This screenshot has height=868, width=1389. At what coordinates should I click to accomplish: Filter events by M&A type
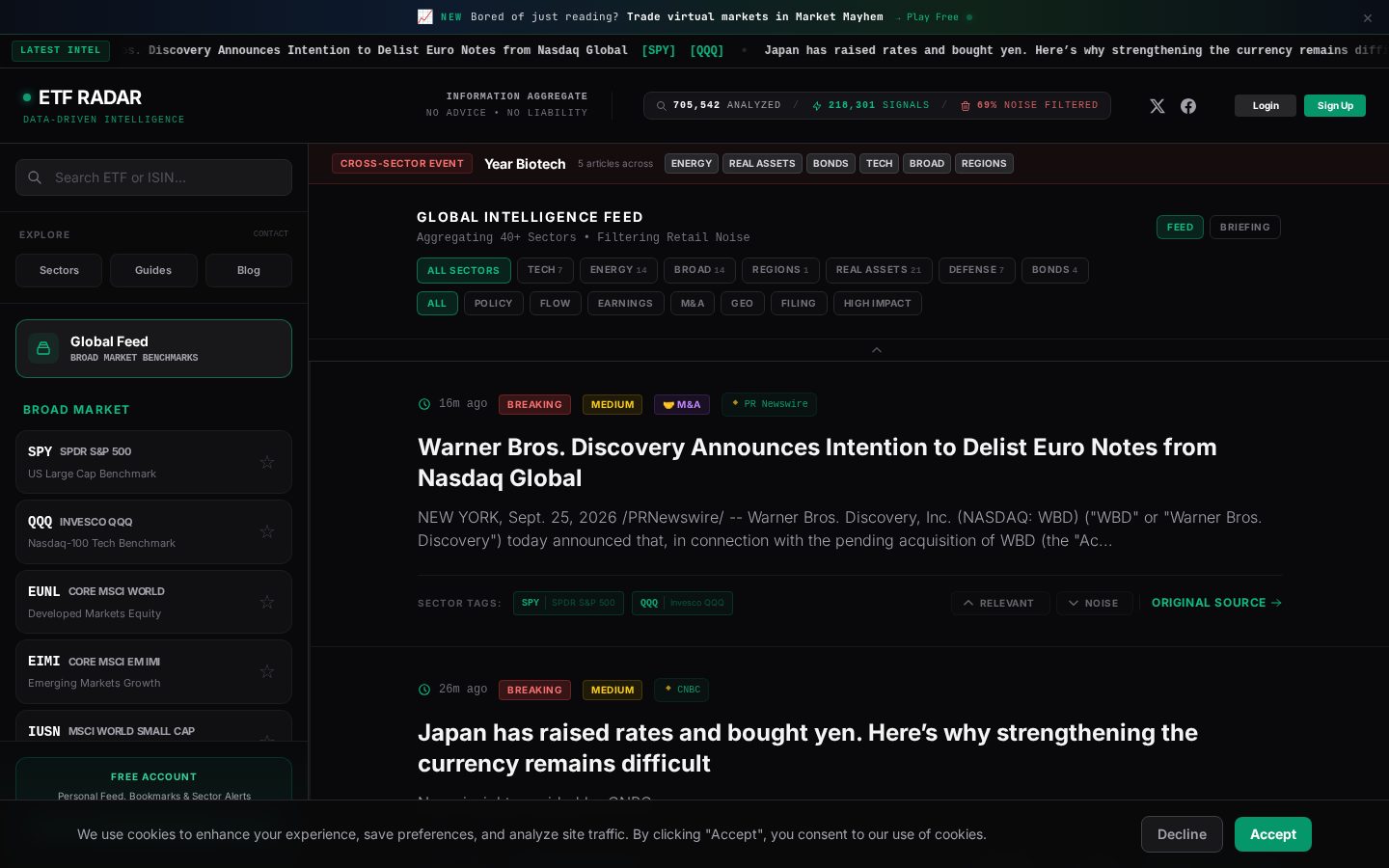coord(693,304)
